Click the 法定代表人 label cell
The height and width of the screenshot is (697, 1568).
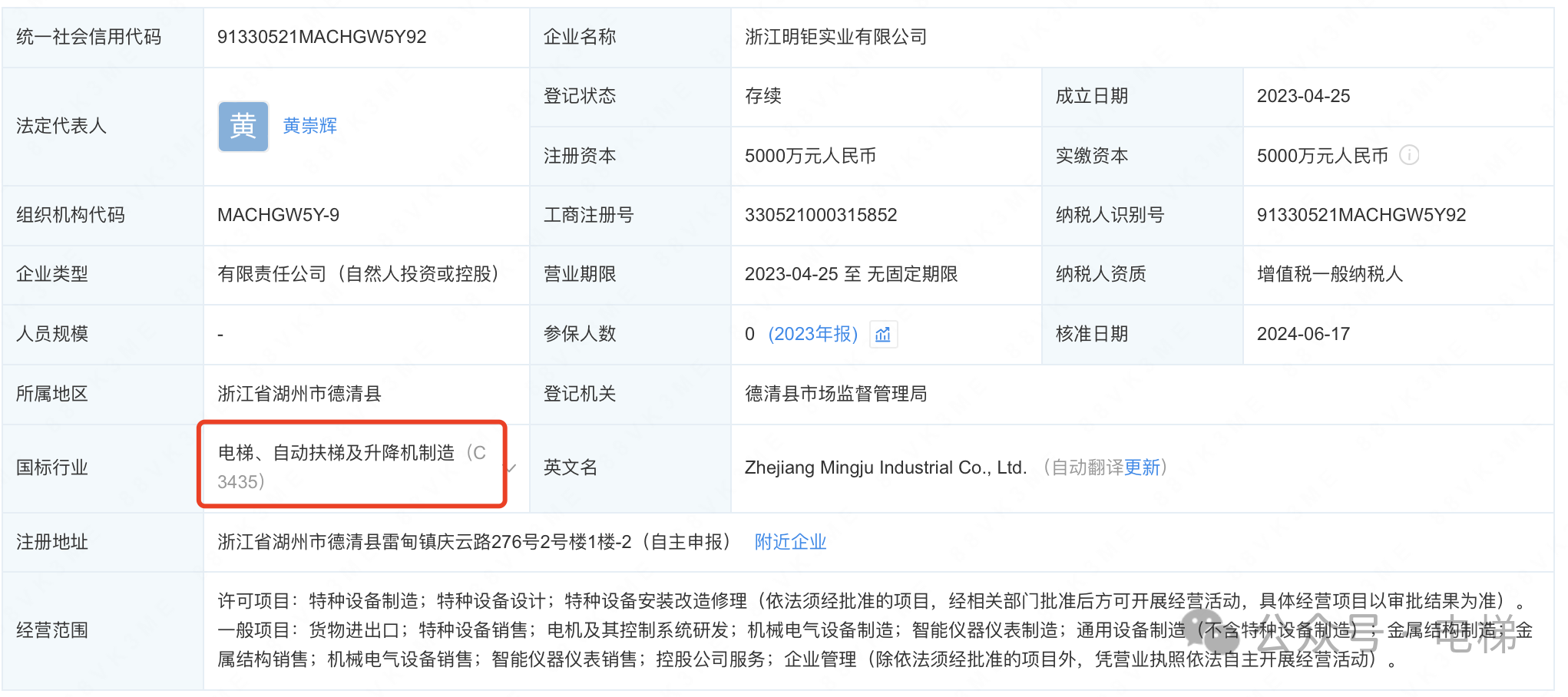[x=103, y=127]
